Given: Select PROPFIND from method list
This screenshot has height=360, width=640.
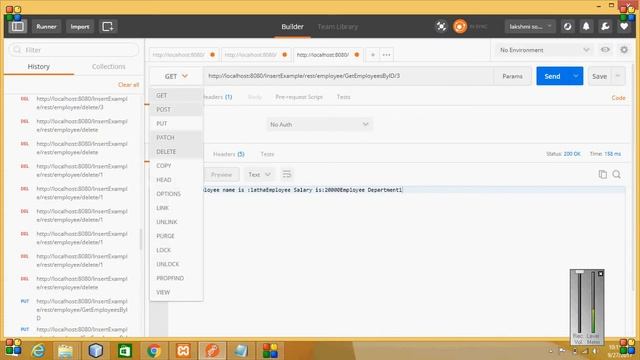Looking at the screenshot, I should click(176, 278).
